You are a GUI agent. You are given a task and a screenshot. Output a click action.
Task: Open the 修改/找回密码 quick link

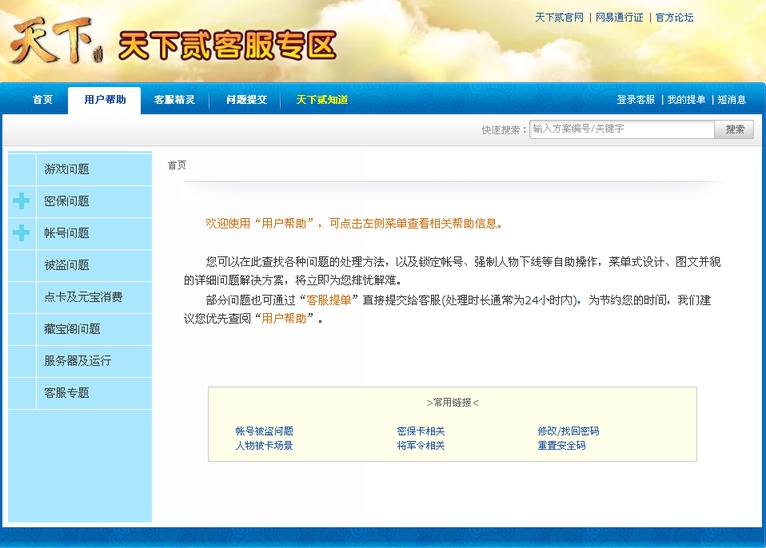click(x=568, y=432)
